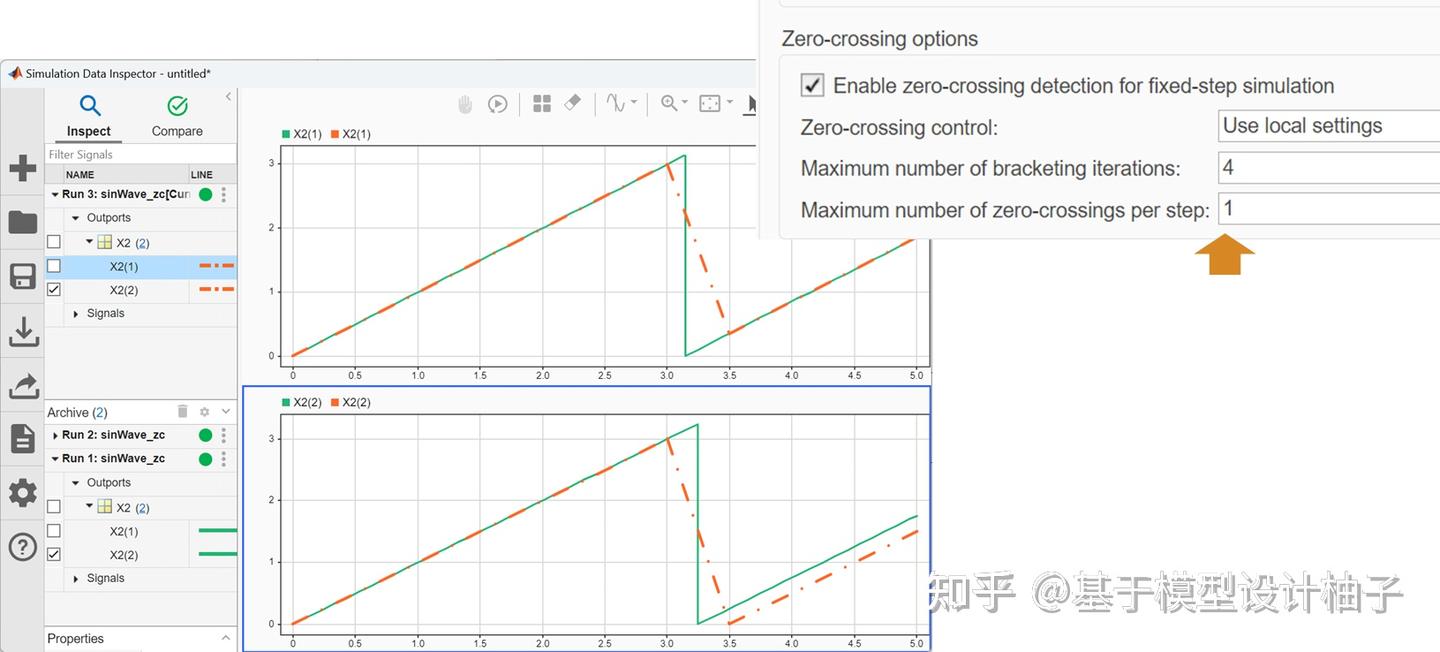The height and width of the screenshot is (652, 1440).
Task: Select the X2(1) row under Run 3
Action: [141, 266]
